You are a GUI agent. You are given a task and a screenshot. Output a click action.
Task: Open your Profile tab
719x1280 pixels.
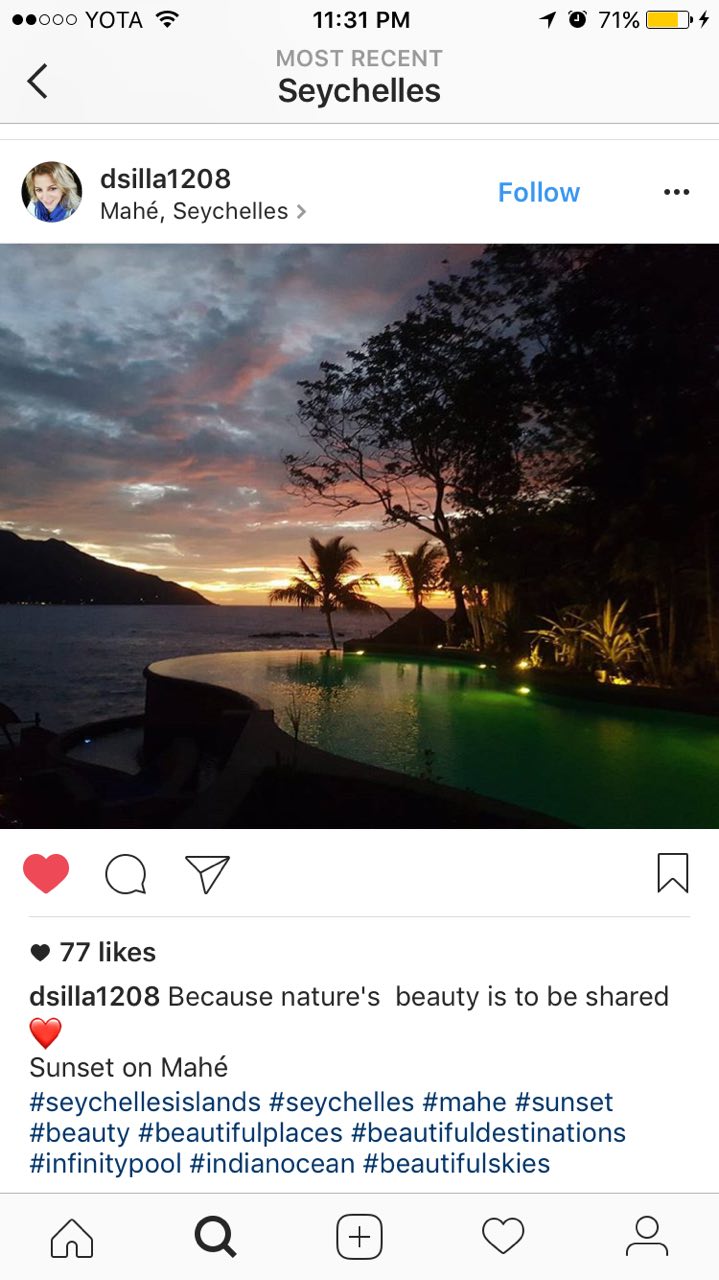tap(647, 1237)
